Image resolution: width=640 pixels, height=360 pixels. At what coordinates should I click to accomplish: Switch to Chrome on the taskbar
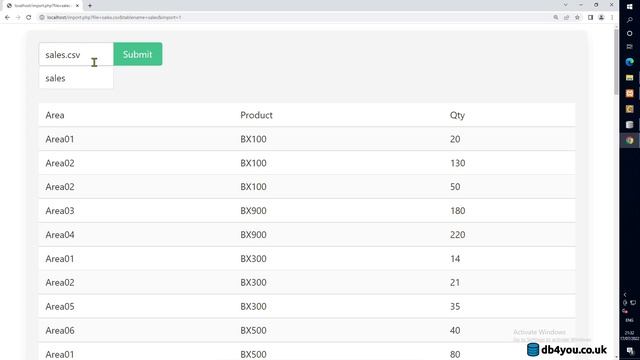(x=629, y=140)
